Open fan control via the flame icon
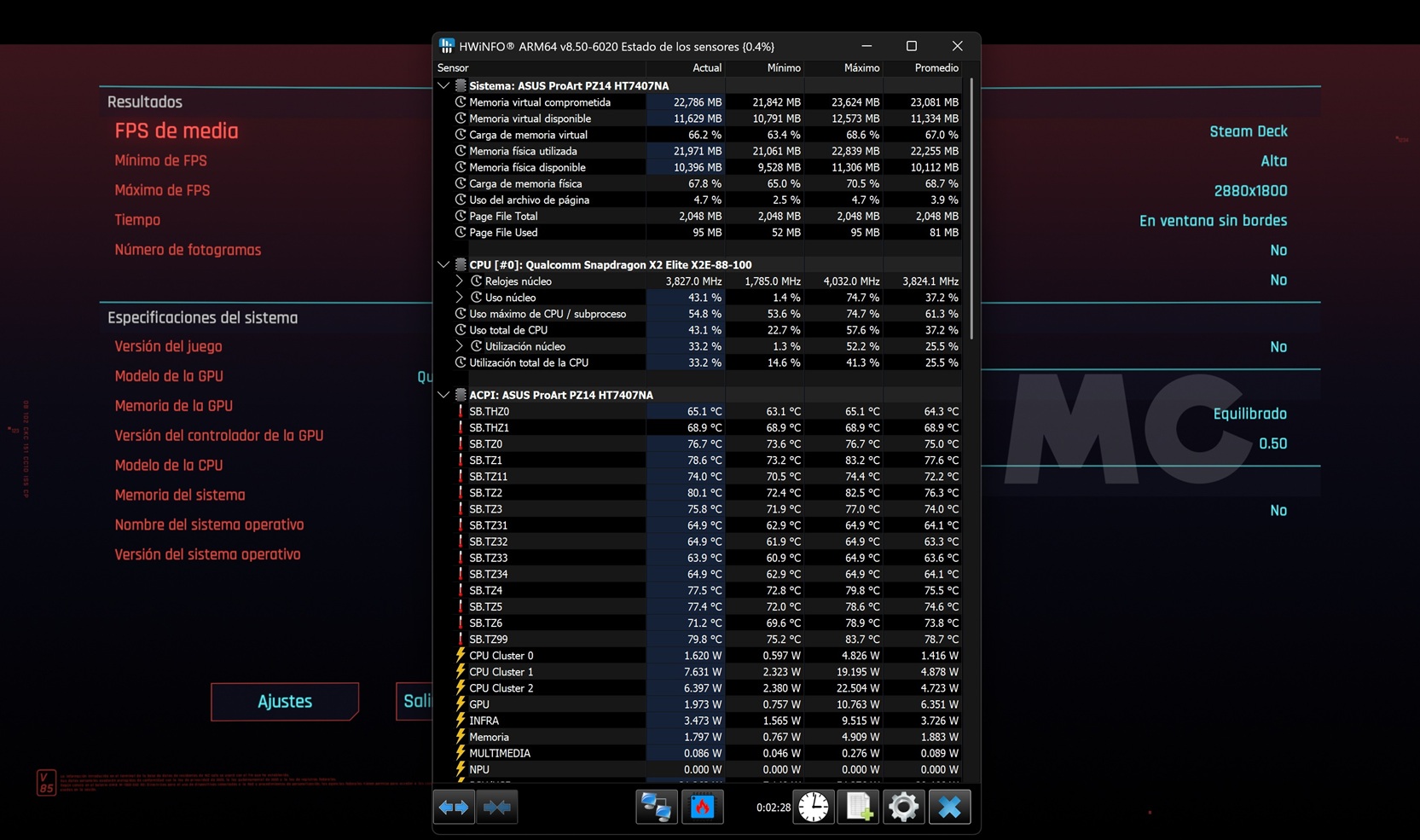This screenshot has height=840, width=1420. tap(703, 807)
